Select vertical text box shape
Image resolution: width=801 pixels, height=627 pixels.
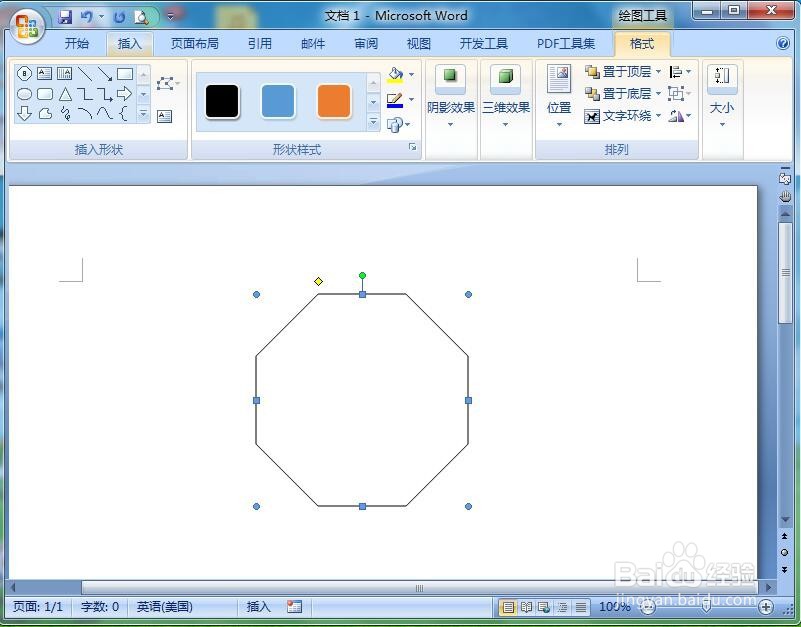(64, 74)
